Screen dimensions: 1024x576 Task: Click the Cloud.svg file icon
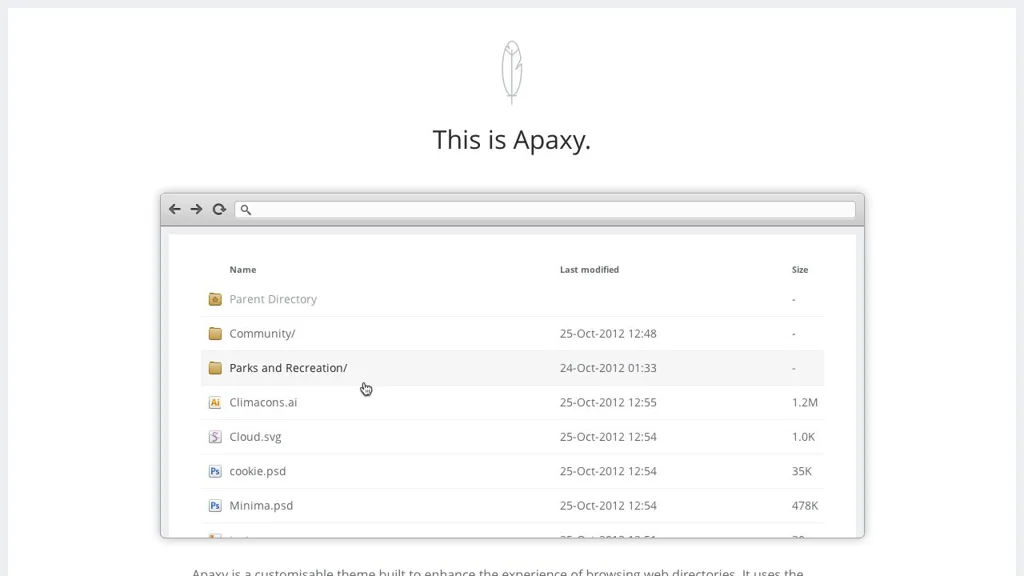point(214,437)
